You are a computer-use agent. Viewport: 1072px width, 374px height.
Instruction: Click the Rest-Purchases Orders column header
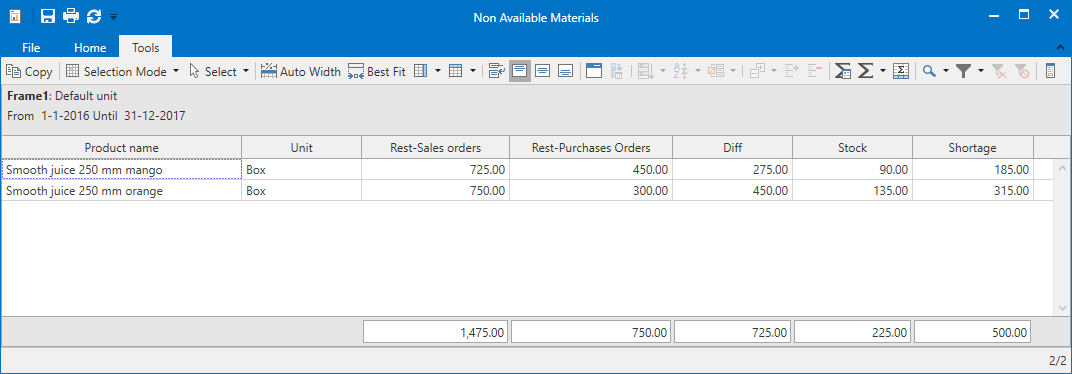[x=591, y=148]
